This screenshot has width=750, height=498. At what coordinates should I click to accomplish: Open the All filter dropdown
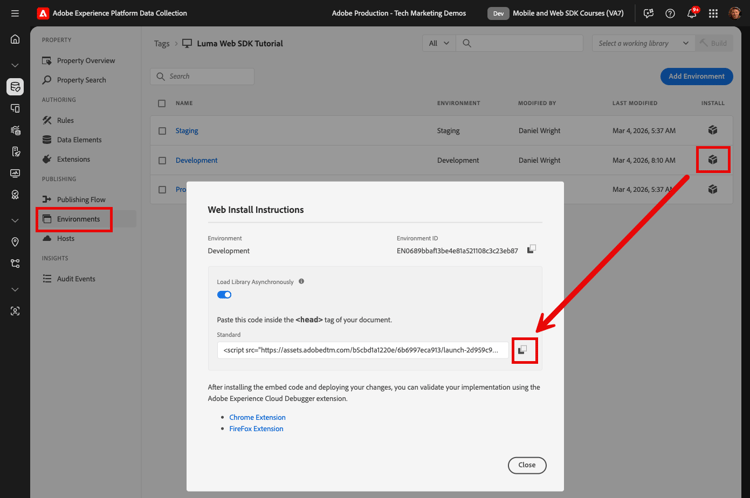pyautogui.click(x=439, y=43)
